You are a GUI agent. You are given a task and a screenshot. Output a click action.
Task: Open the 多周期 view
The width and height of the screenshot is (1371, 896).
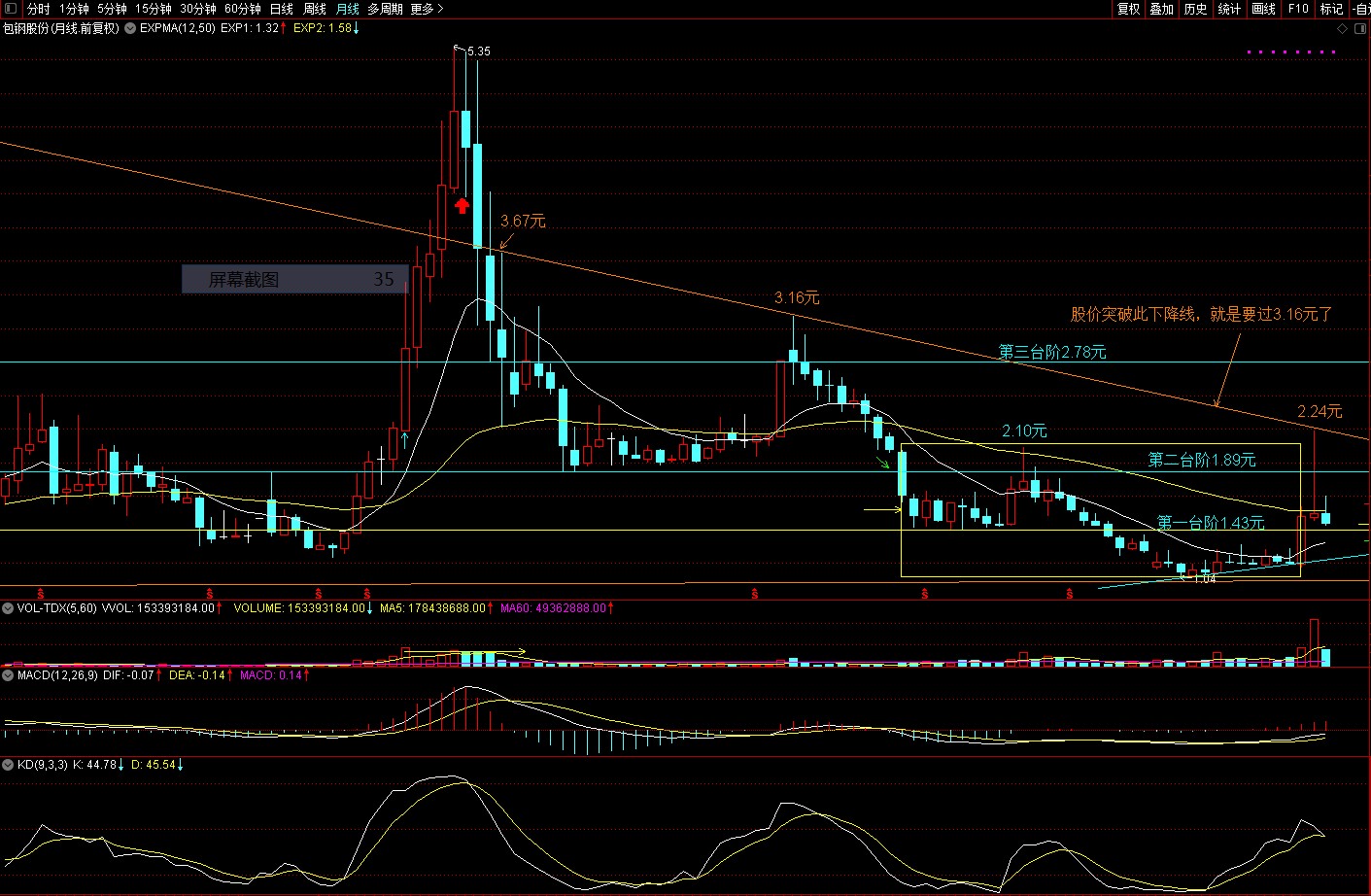(385, 9)
